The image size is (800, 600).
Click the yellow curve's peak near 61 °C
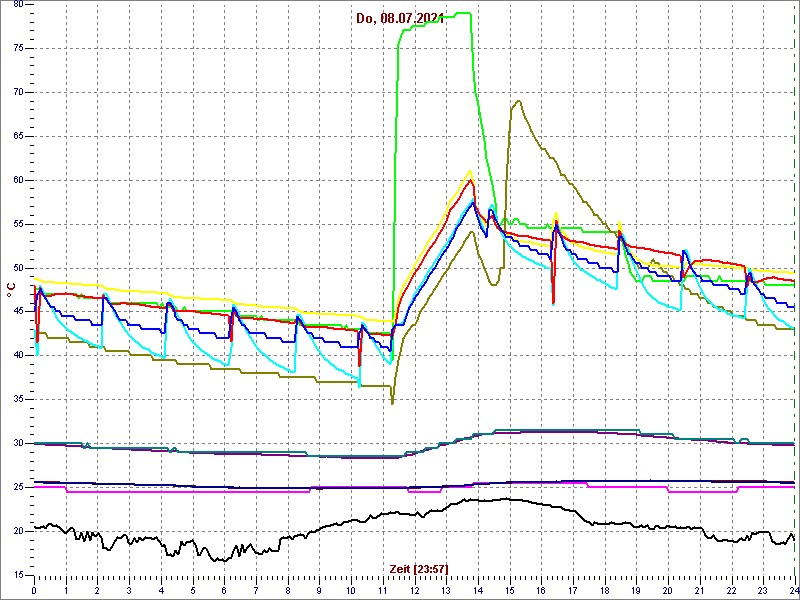[x=470, y=171]
